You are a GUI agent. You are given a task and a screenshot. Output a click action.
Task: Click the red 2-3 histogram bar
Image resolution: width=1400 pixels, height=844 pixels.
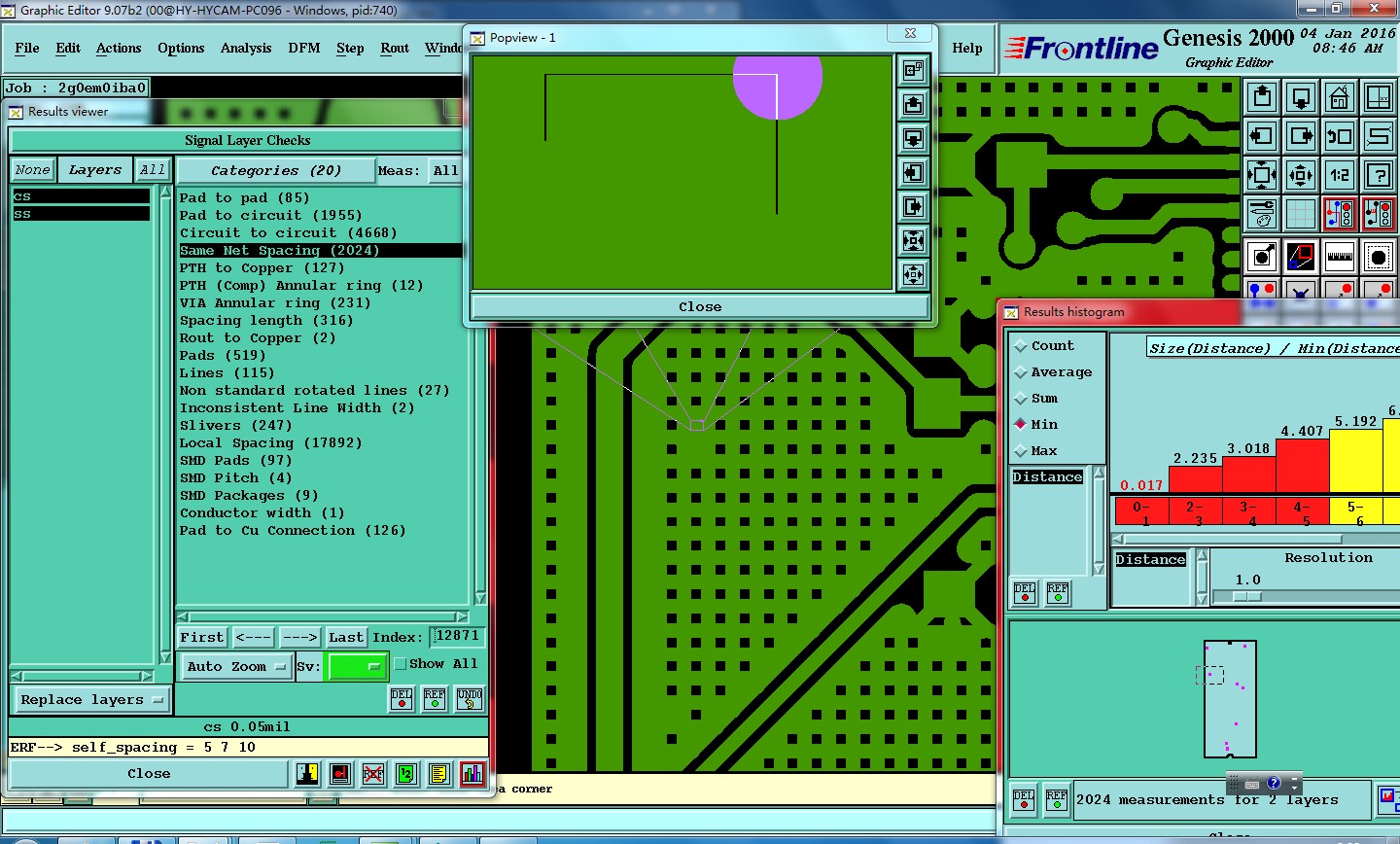tap(1195, 479)
